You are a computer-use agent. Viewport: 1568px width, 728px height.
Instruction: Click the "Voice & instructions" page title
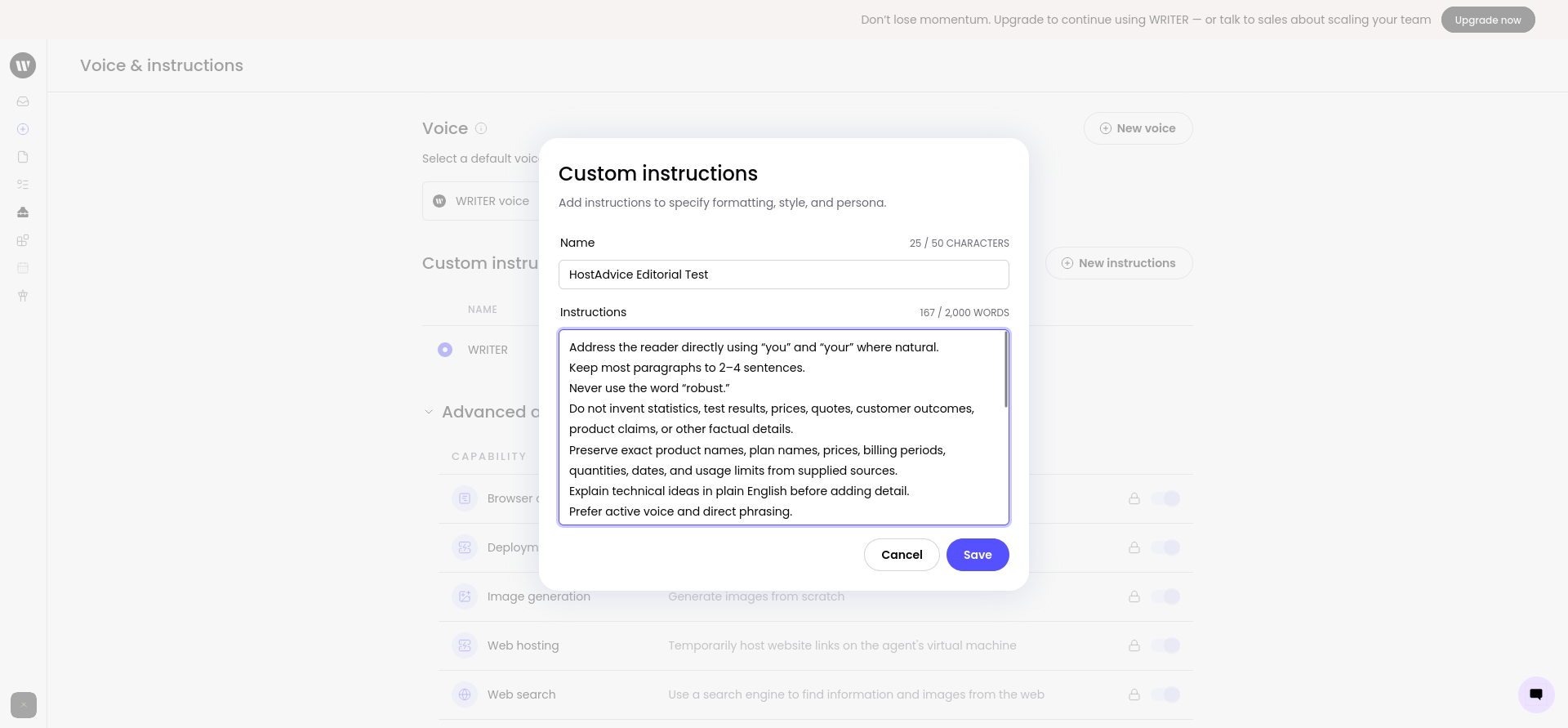[162, 65]
